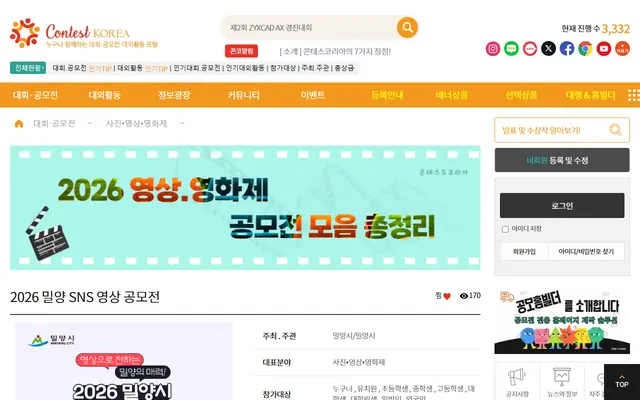Image resolution: width=640 pixels, height=400 pixels.
Task: Click the red 콘코알림 button
Action: click(241, 51)
